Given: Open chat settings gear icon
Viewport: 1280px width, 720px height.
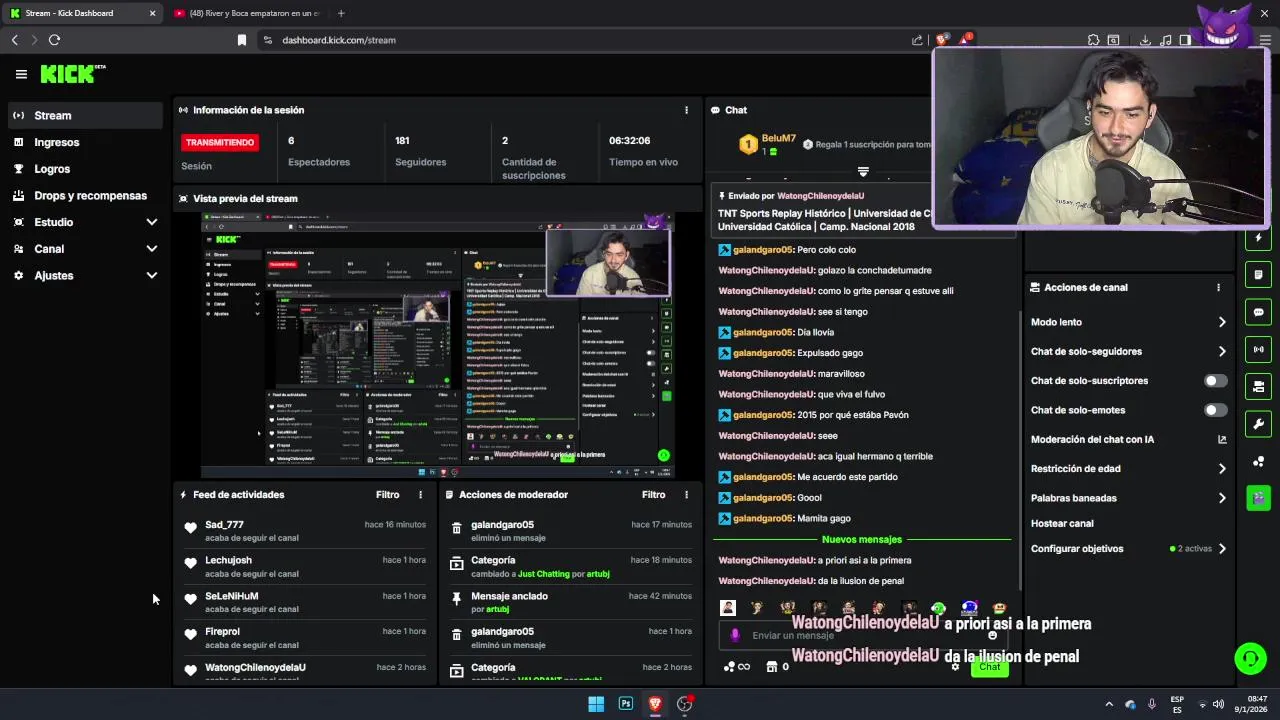Looking at the screenshot, I should (x=955, y=667).
